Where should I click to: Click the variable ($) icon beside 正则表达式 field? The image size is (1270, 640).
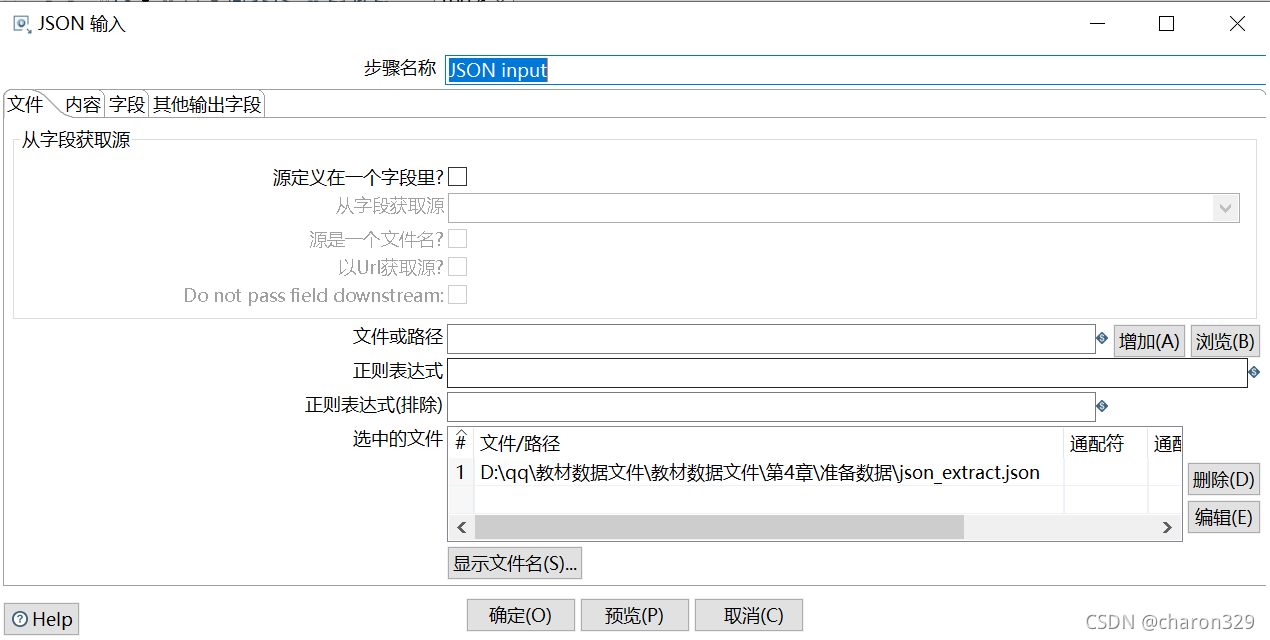click(1253, 372)
